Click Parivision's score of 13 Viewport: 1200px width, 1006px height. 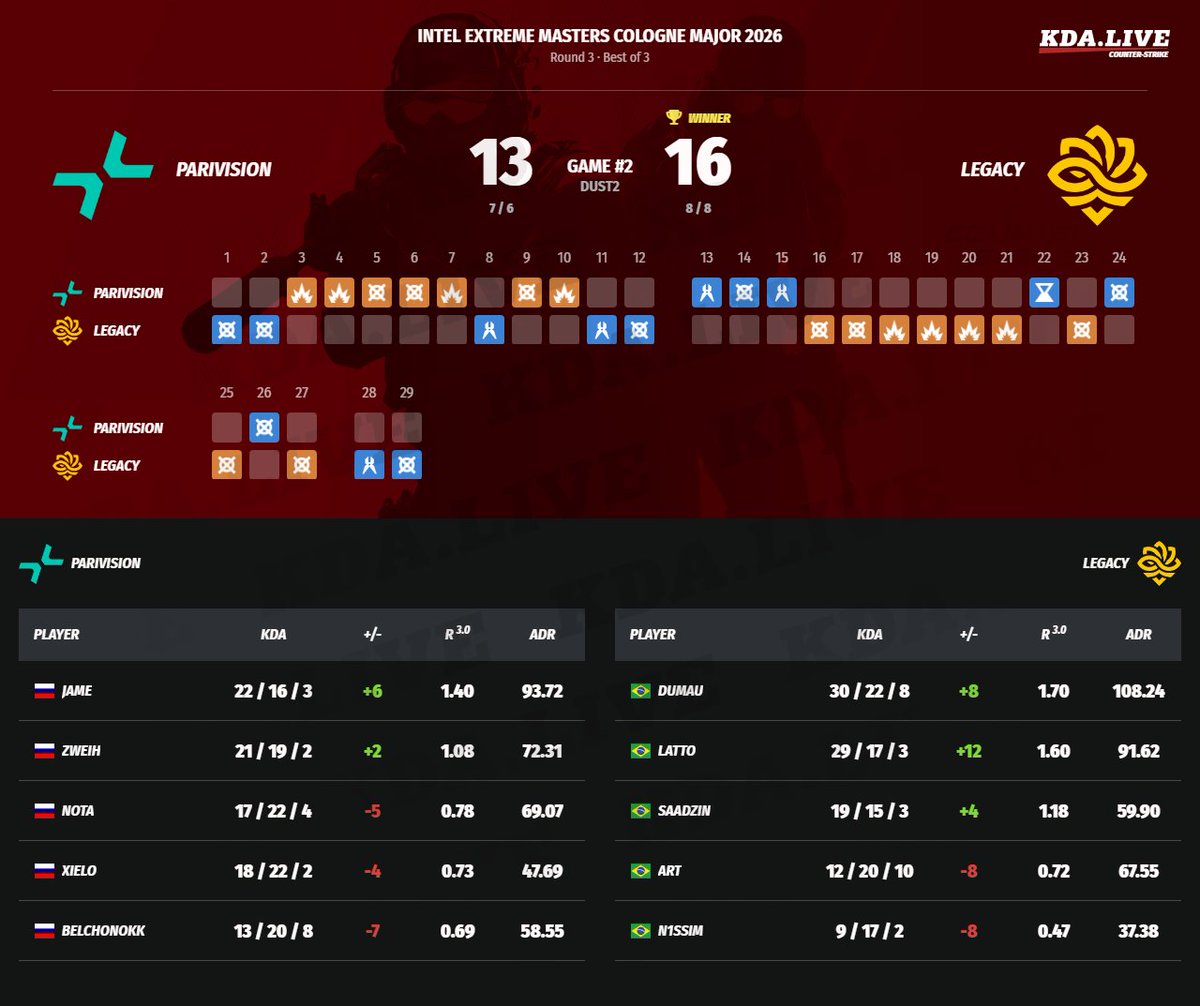[501, 163]
